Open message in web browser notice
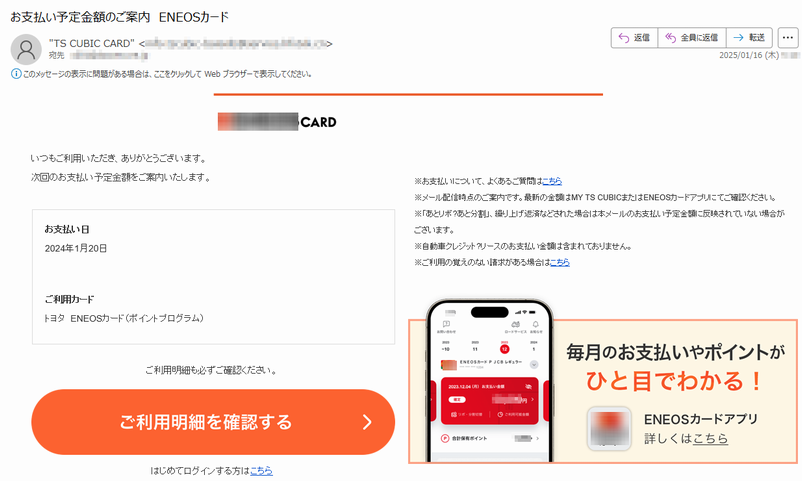This screenshot has width=802, height=481. click(167, 74)
